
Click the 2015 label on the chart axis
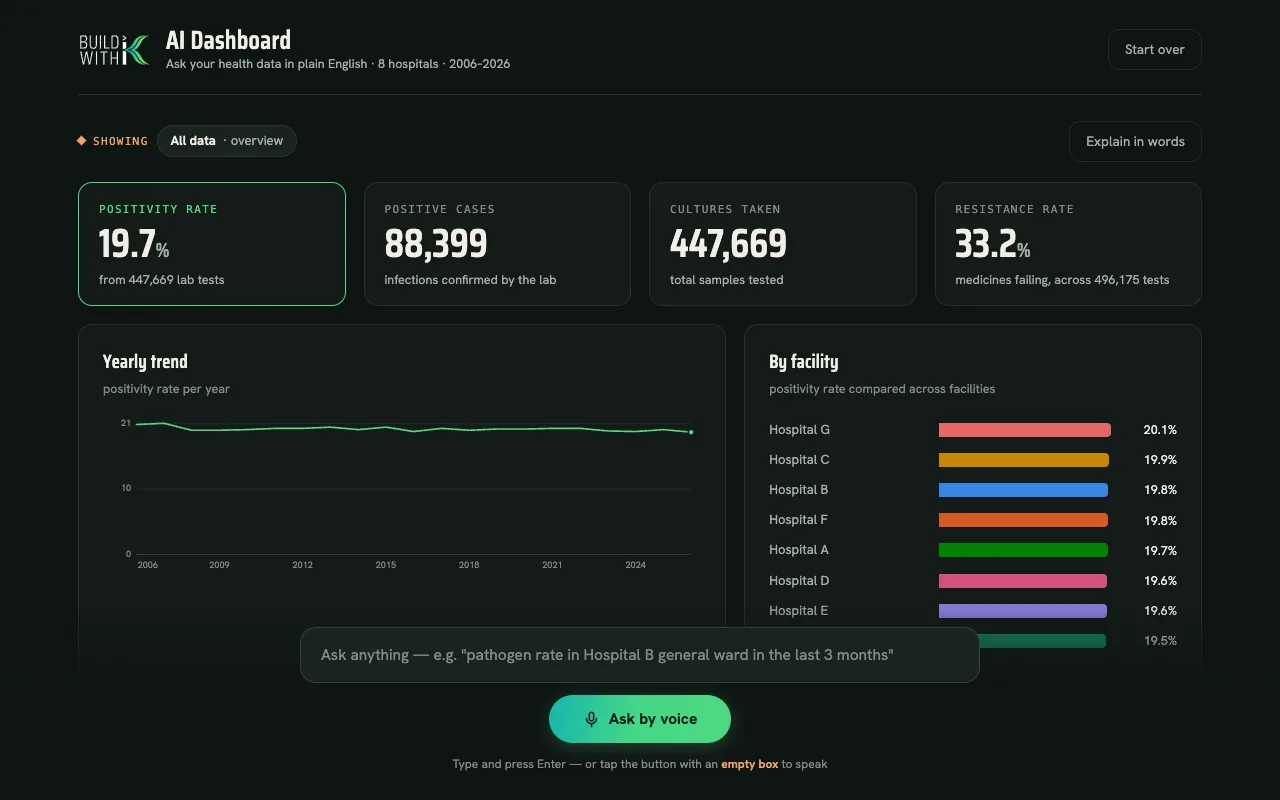(386, 565)
